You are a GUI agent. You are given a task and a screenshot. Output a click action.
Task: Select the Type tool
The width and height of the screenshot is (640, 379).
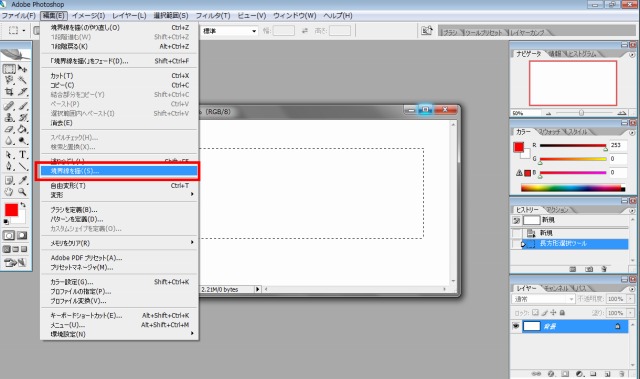pyautogui.click(x=23, y=155)
